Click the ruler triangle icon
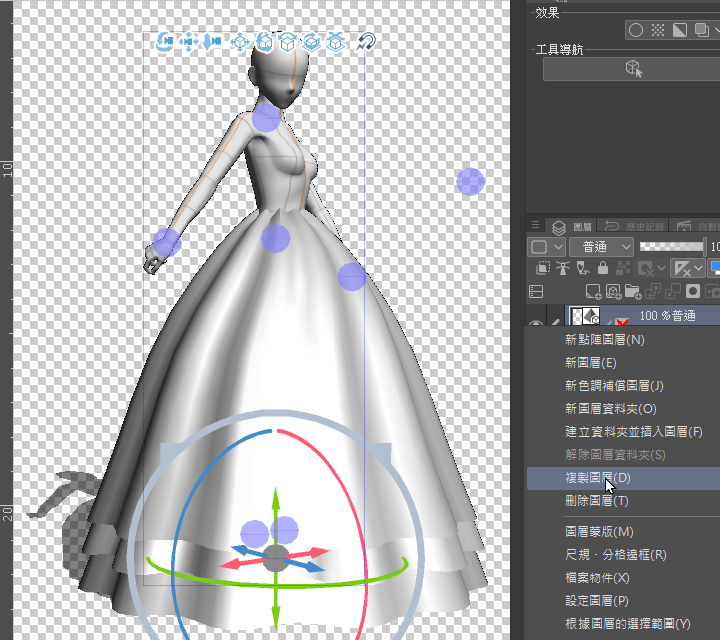 [682, 268]
